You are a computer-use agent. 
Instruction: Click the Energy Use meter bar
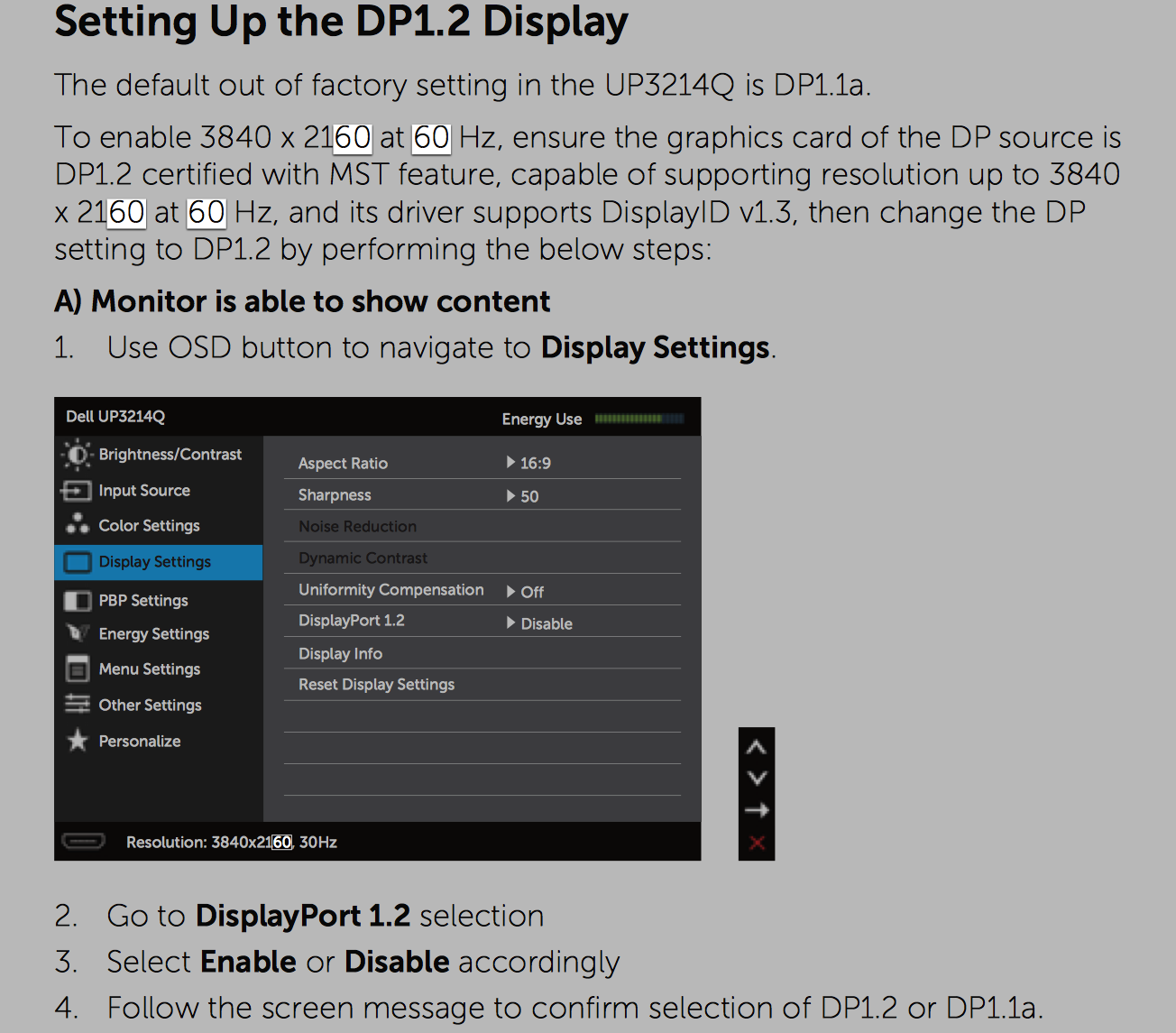coord(639,419)
